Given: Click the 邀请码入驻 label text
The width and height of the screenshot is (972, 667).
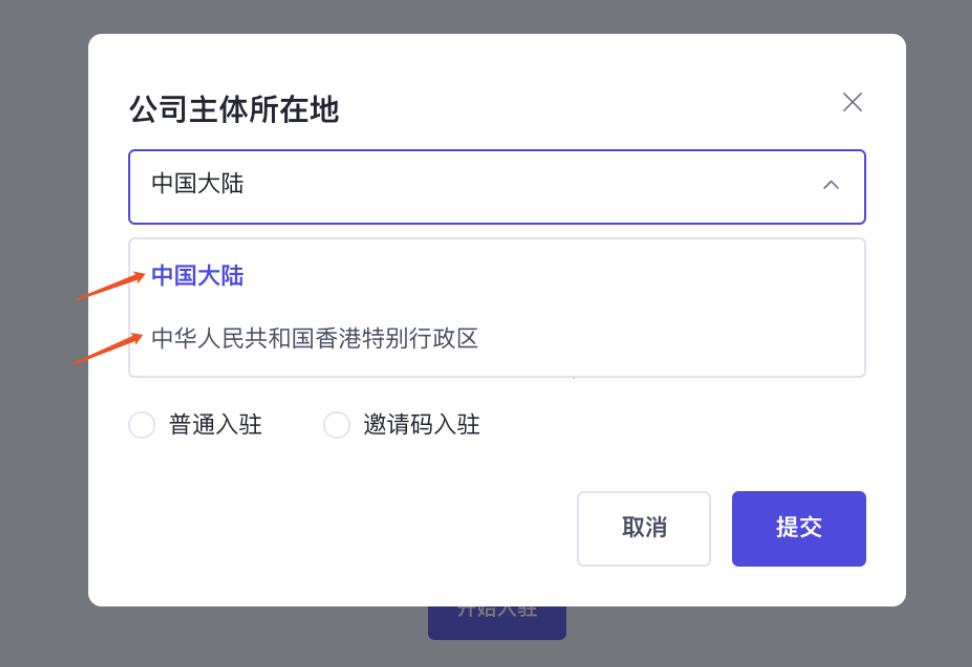Looking at the screenshot, I should pos(421,425).
